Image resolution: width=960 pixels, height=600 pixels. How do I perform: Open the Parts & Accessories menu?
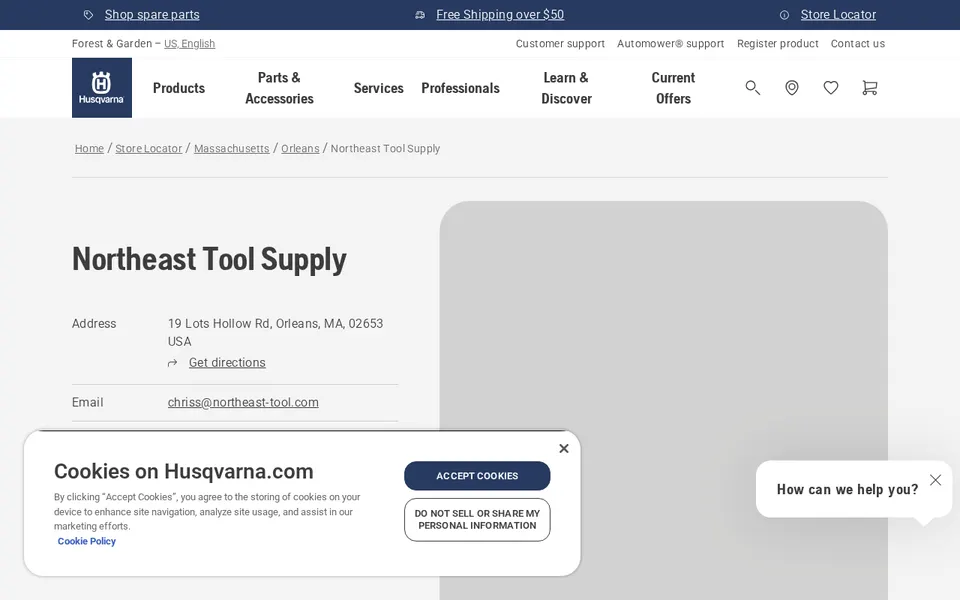tap(279, 88)
